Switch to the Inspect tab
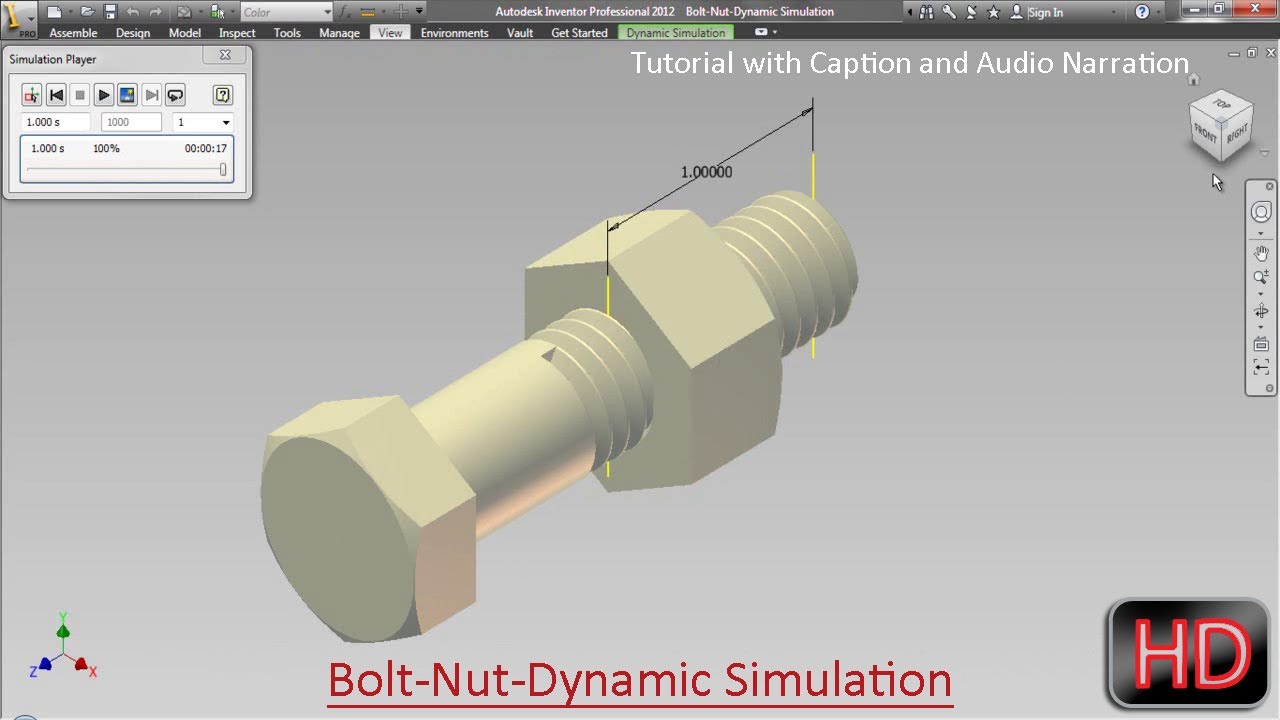Screen dimensions: 1280x720 237,33
